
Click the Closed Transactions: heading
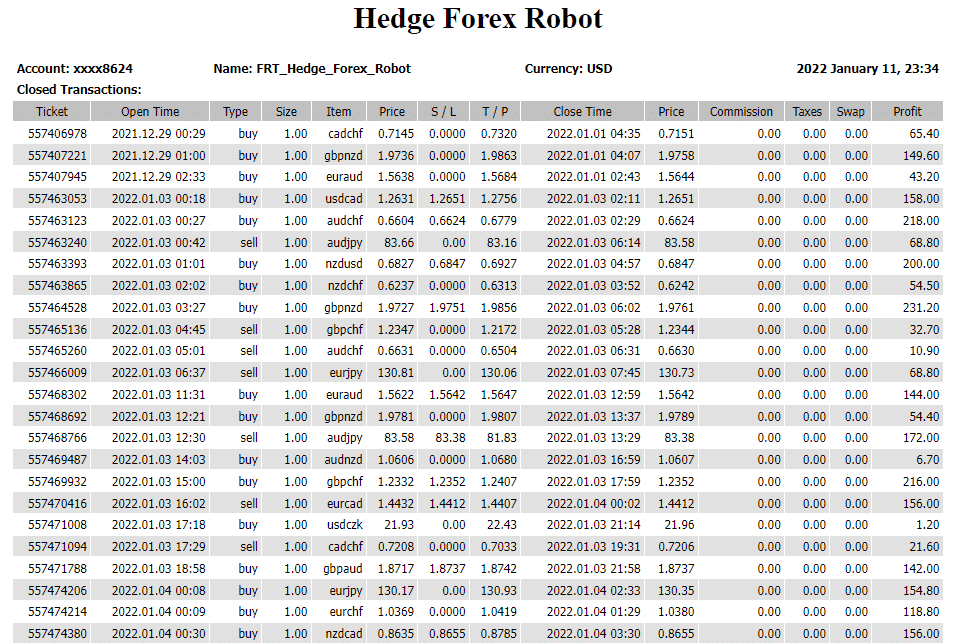coord(79,90)
